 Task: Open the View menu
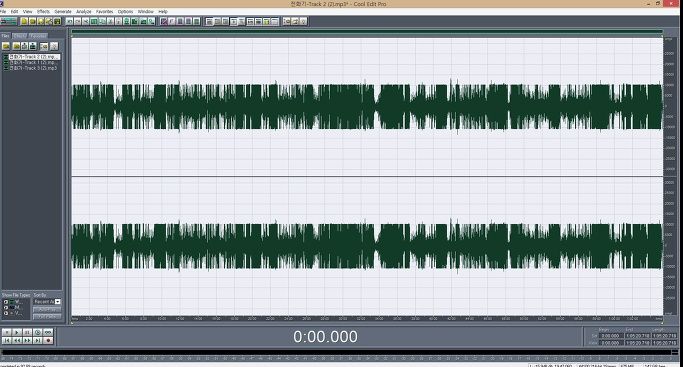pyautogui.click(x=27, y=11)
